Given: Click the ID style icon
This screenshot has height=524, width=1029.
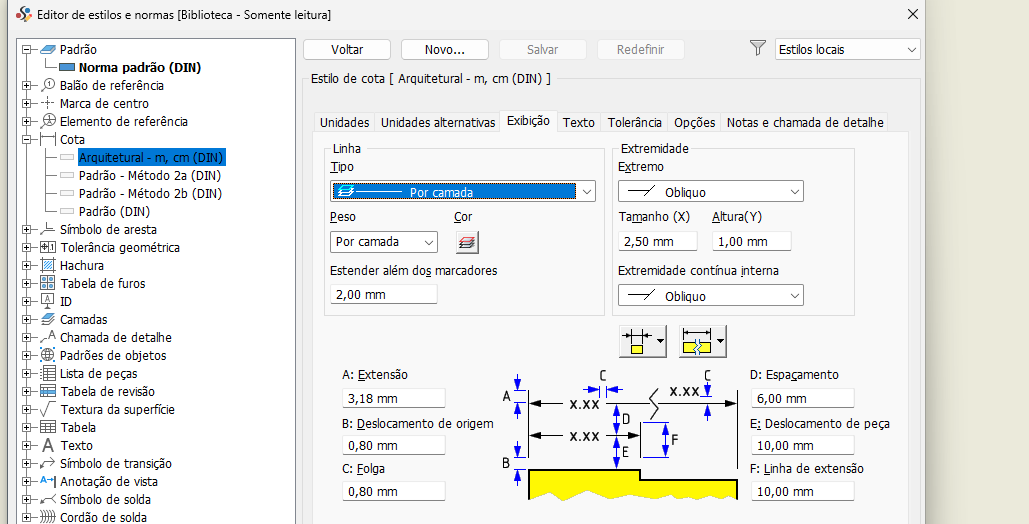Looking at the screenshot, I should pyautogui.click(x=48, y=301).
